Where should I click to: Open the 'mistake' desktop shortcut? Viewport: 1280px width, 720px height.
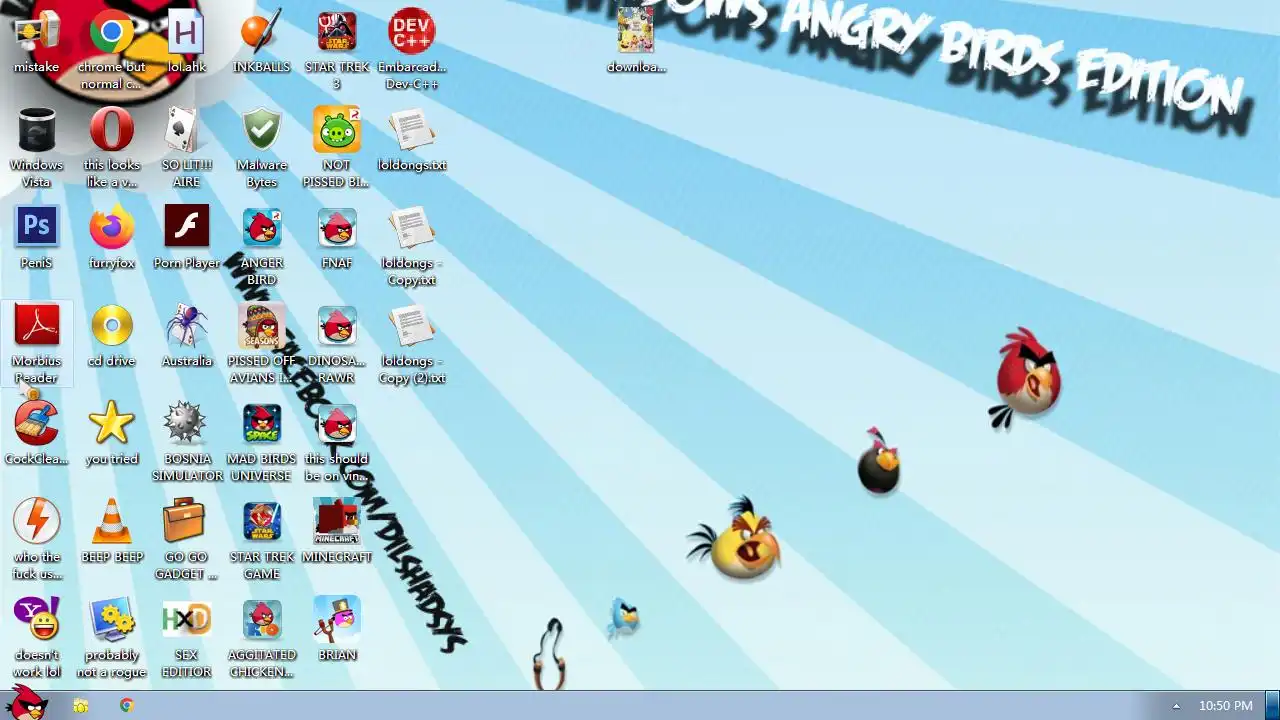coord(36,42)
